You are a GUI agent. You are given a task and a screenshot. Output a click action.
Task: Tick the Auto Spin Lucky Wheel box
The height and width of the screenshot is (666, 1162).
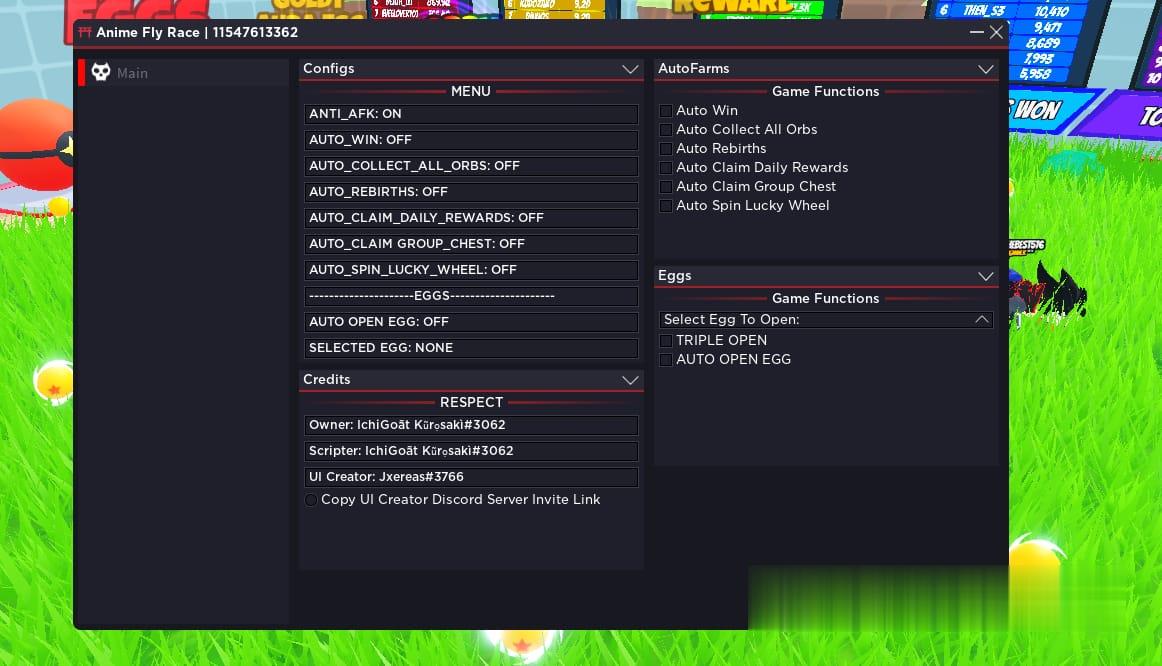(x=666, y=206)
